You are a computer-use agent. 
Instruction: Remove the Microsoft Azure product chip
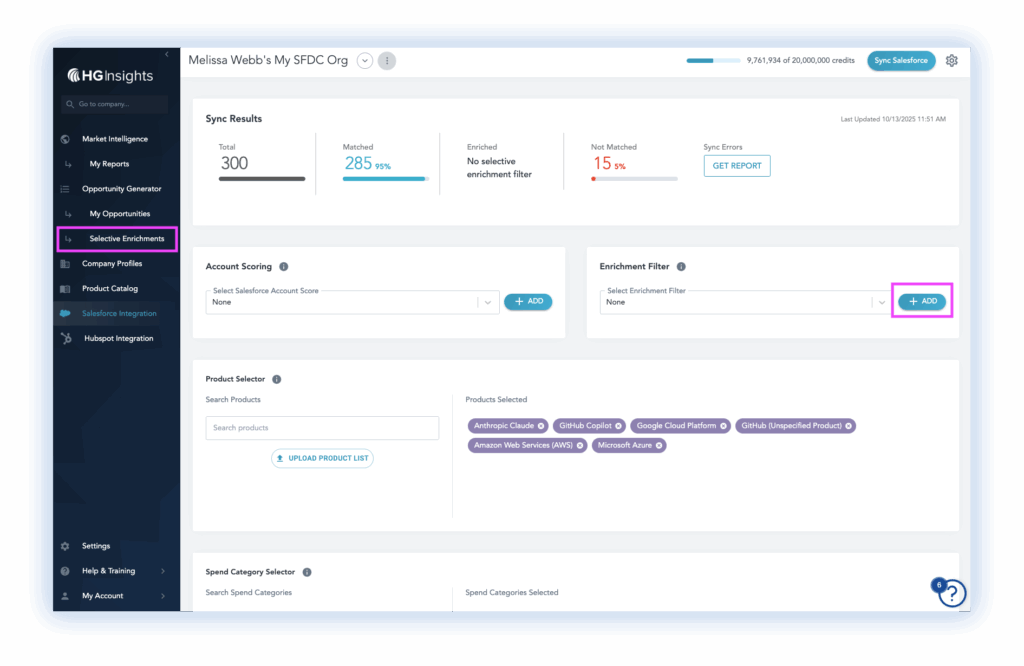[x=659, y=445]
